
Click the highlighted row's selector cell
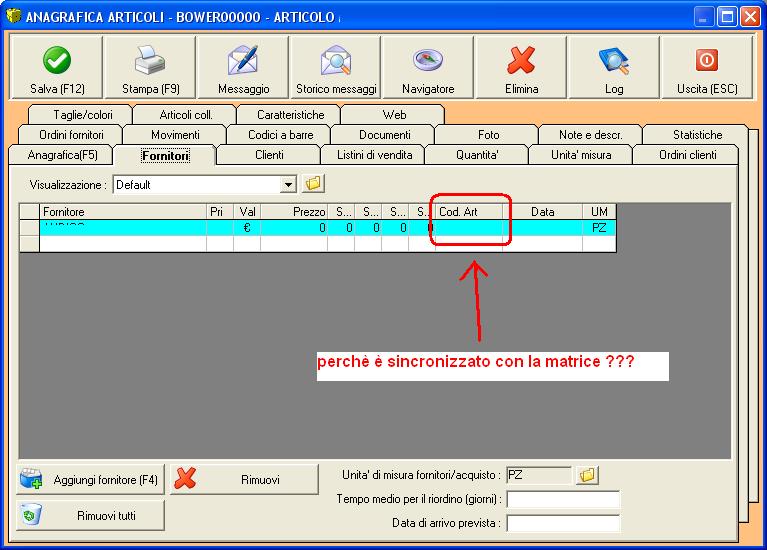tap(29, 228)
